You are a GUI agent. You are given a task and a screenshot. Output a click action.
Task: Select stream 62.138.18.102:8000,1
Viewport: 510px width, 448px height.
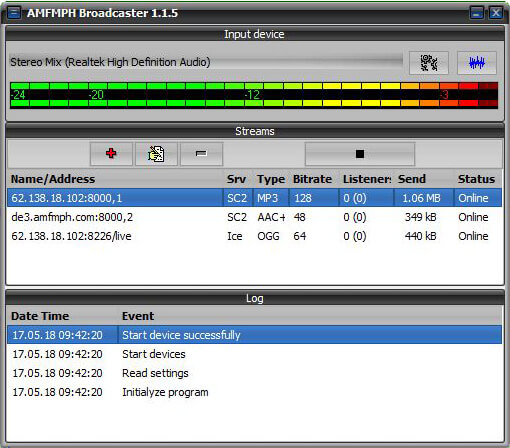pyautogui.click(x=254, y=198)
